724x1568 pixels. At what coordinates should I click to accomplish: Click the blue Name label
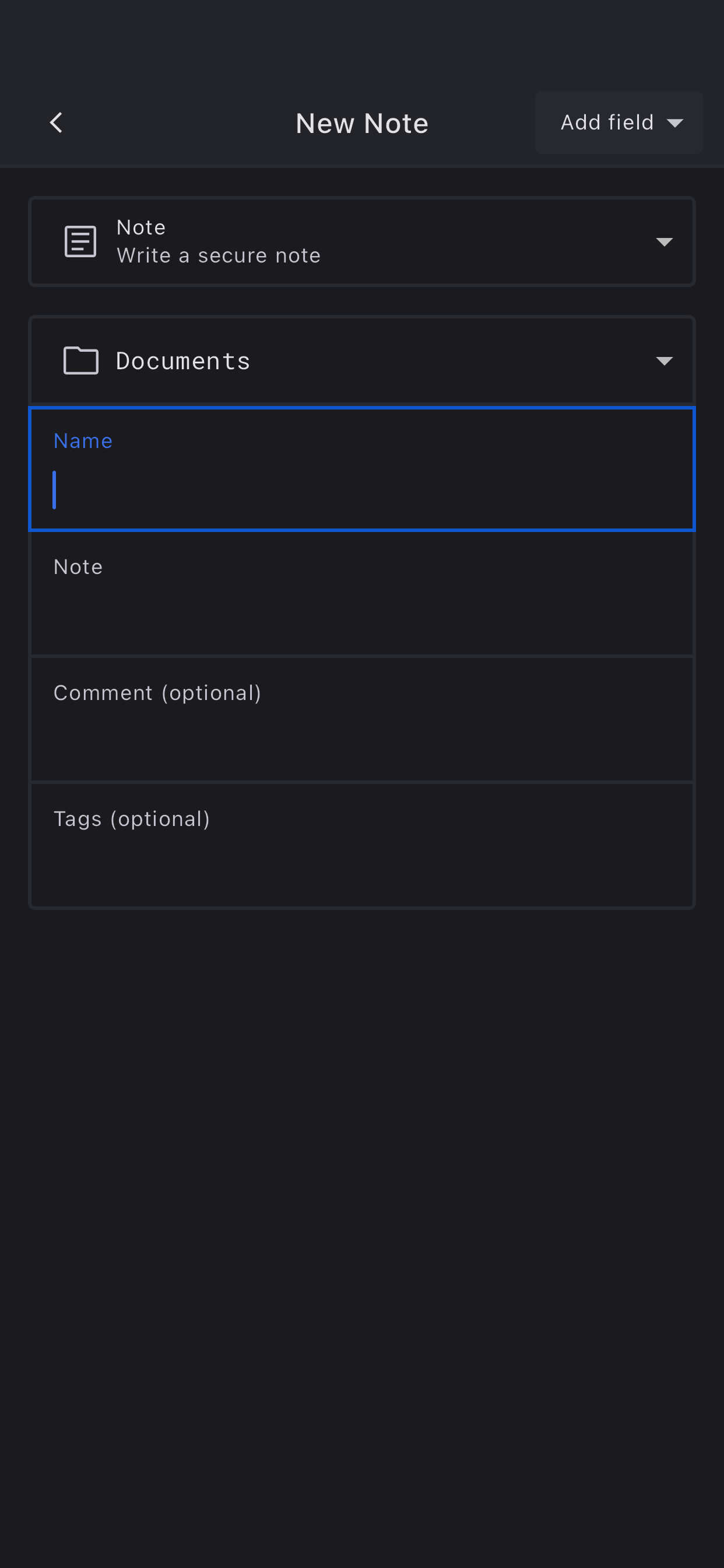tap(83, 440)
